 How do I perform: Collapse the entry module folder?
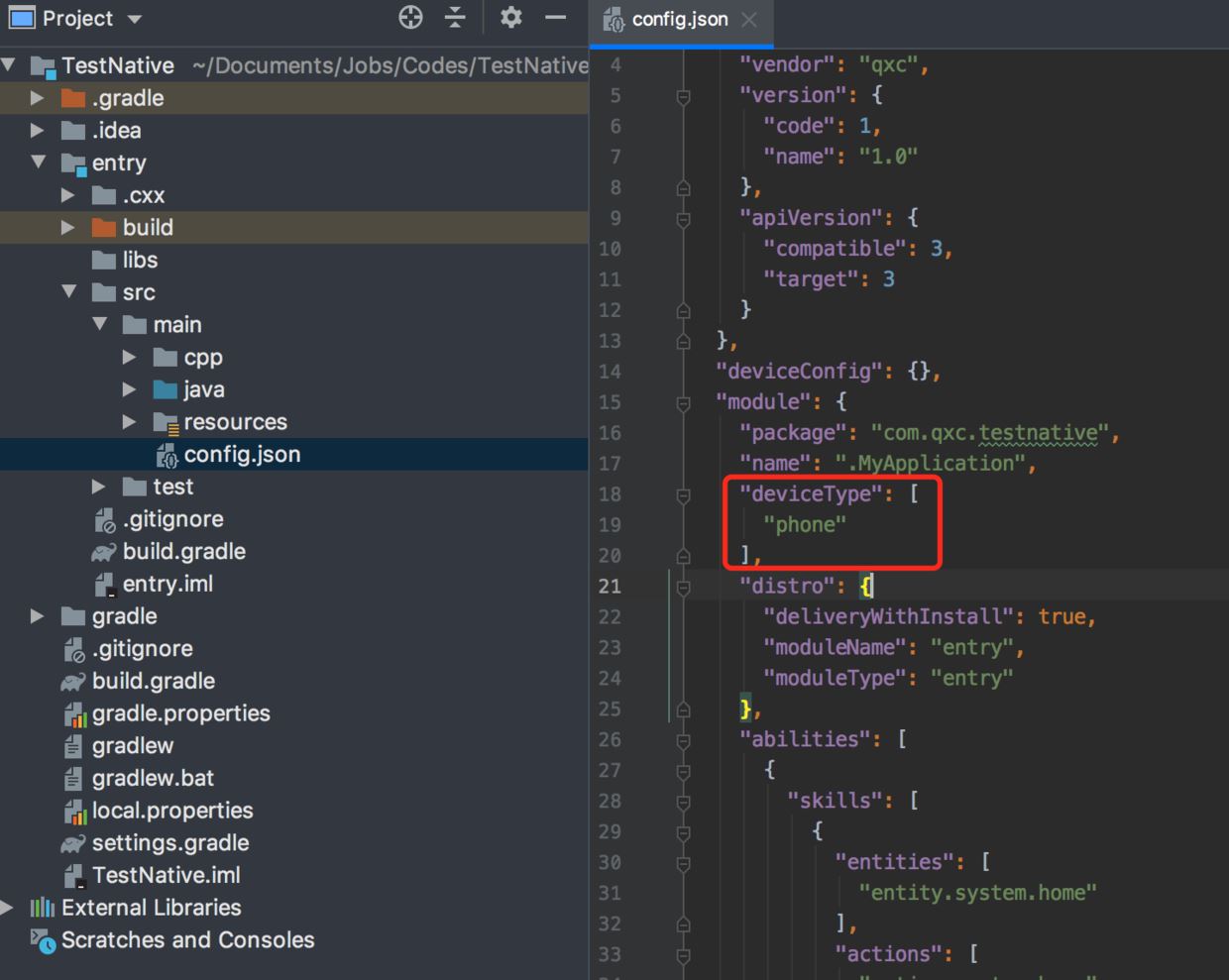pos(38,162)
